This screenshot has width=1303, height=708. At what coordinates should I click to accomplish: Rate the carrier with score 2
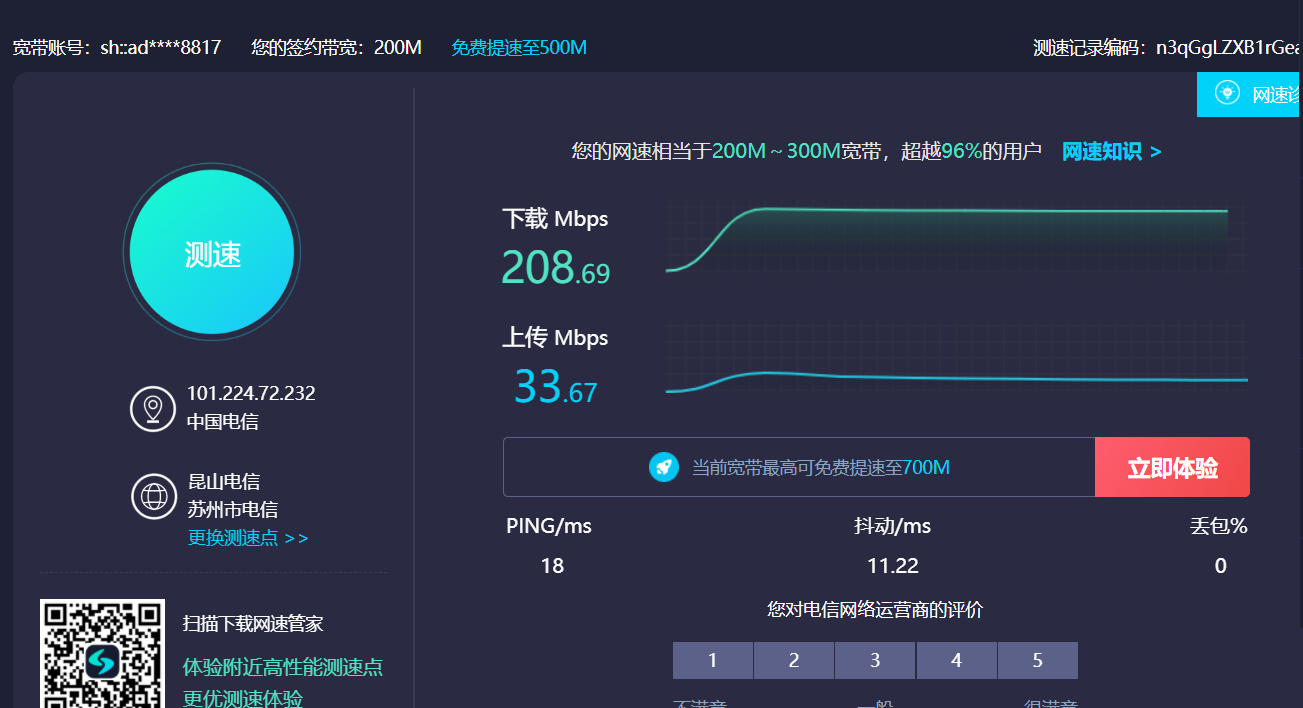click(794, 660)
